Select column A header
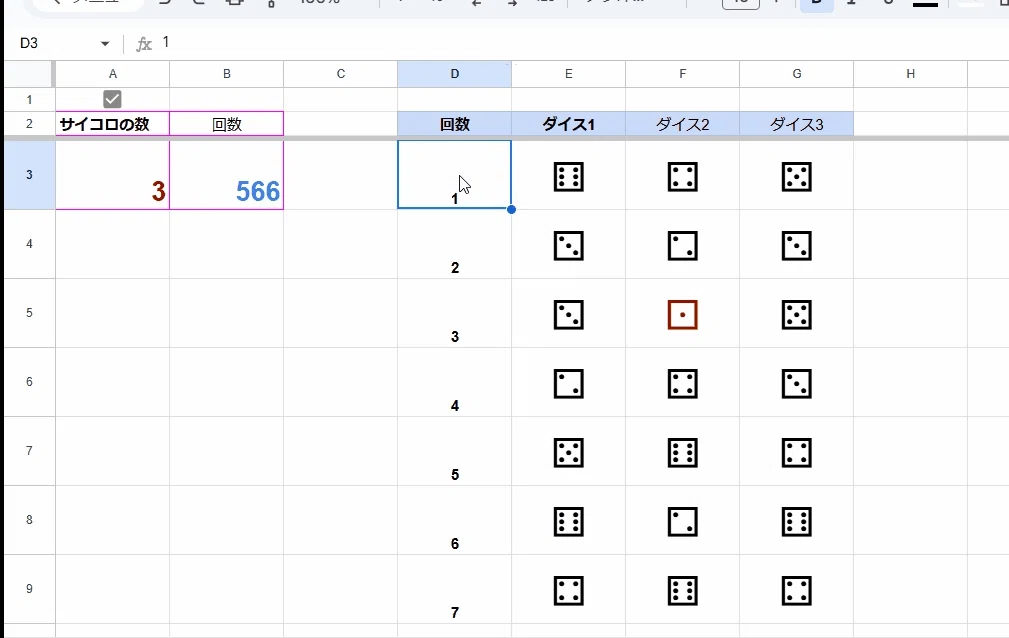 [113, 74]
